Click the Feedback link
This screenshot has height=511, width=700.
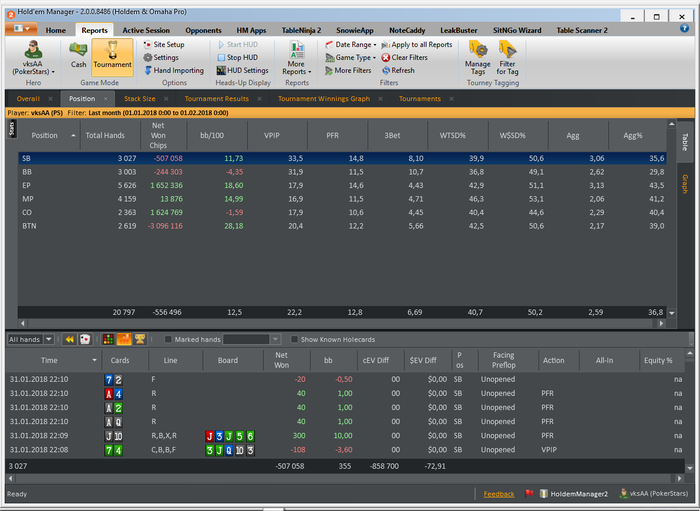tap(499, 494)
